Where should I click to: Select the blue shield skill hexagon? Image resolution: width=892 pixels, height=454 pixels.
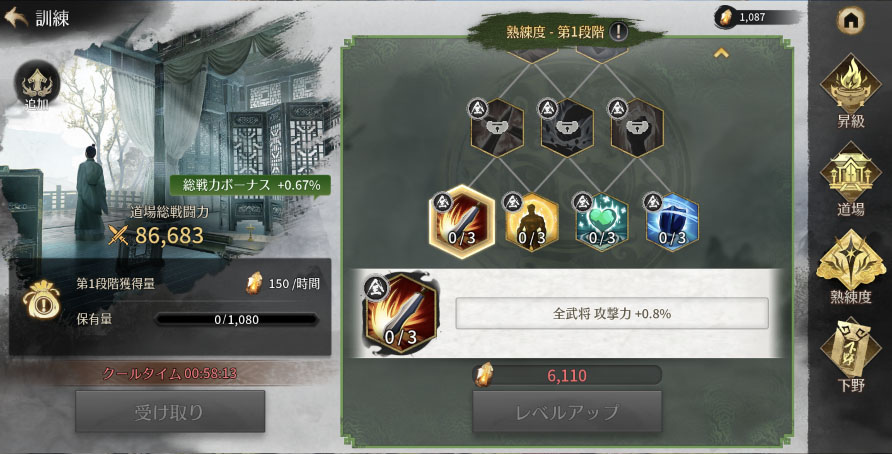pos(672,222)
